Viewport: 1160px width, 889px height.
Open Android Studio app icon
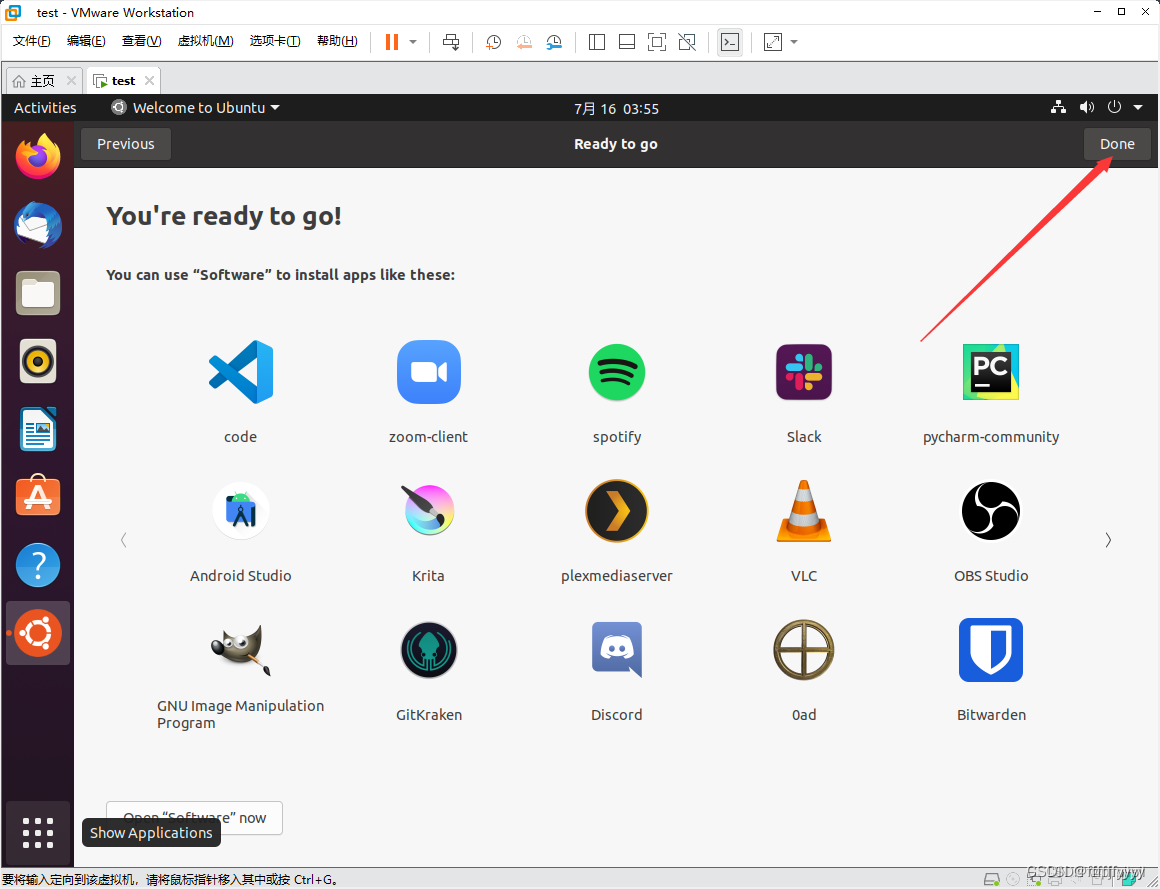tap(240, 511)
